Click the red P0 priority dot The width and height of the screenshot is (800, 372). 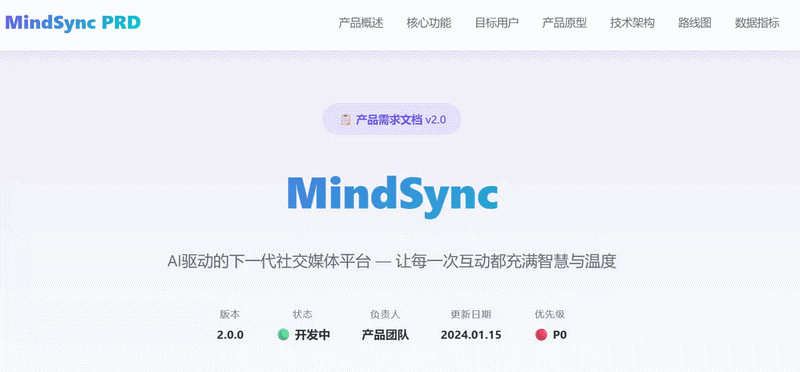click(x=541, y=335)
